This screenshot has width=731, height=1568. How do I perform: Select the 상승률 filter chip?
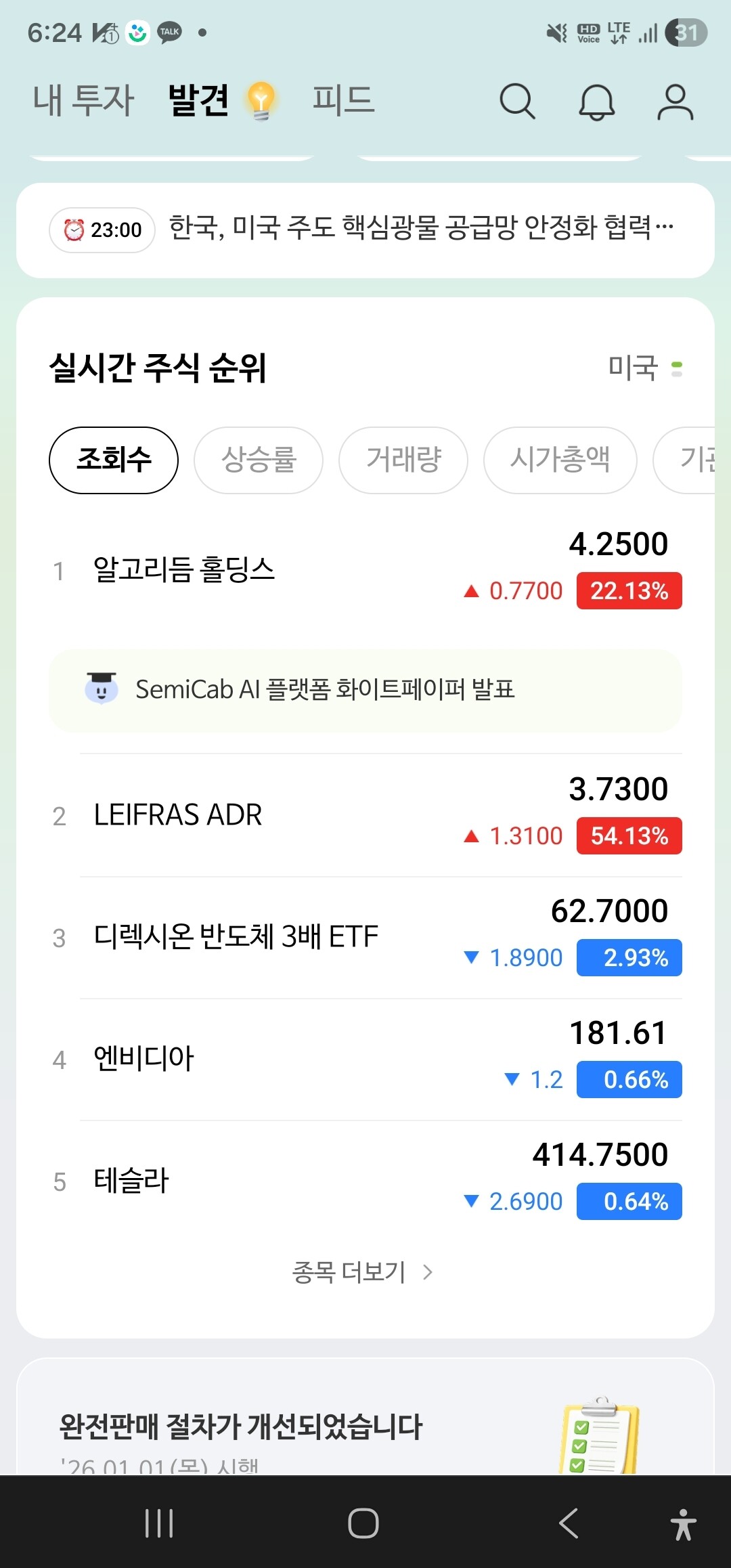click(259, 460)
